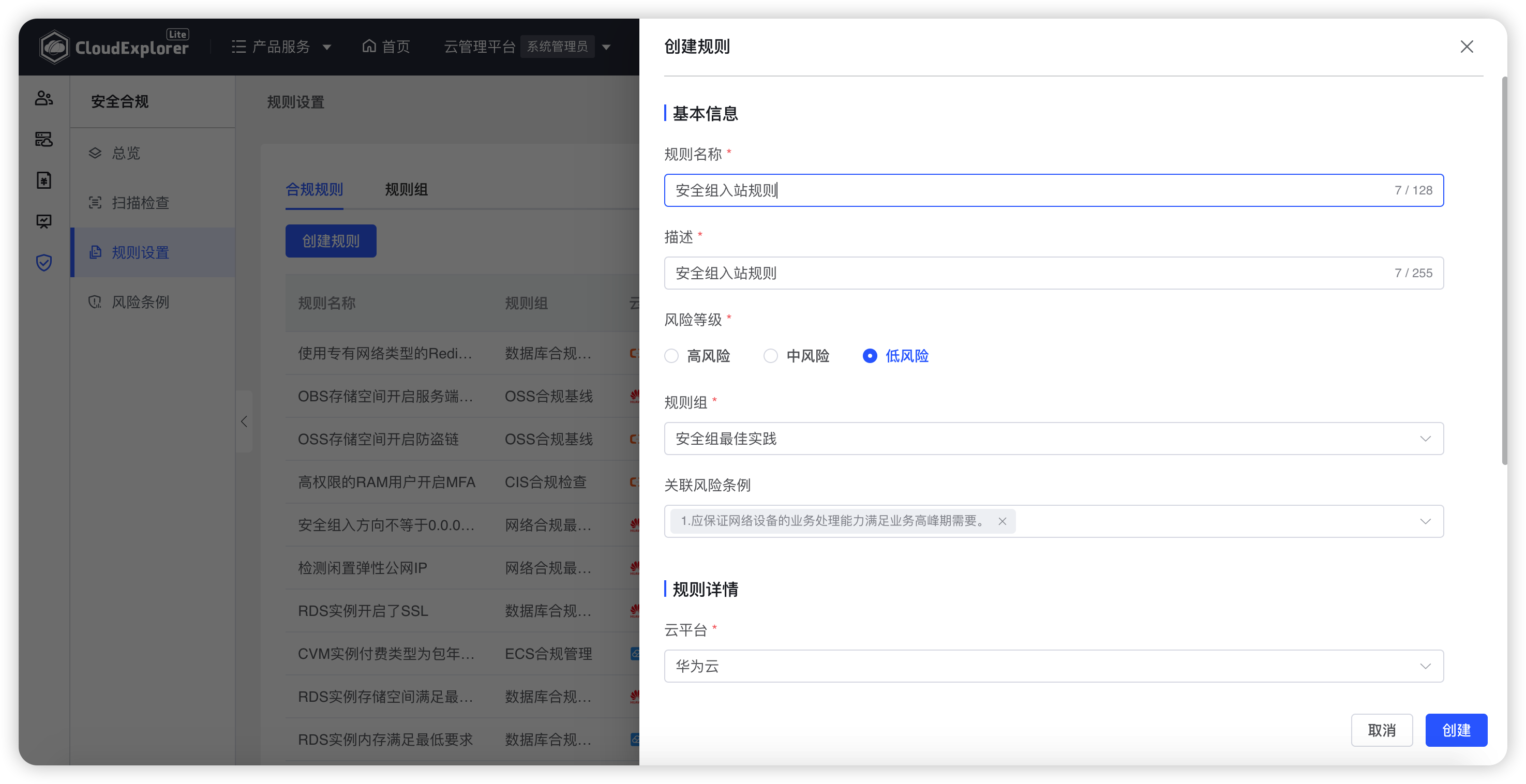Remove the linked risk clause with the X icon
Image resolution: width=1526 pixels, height=784 pixels.
pyautogui.click(x=1003, y=521)
